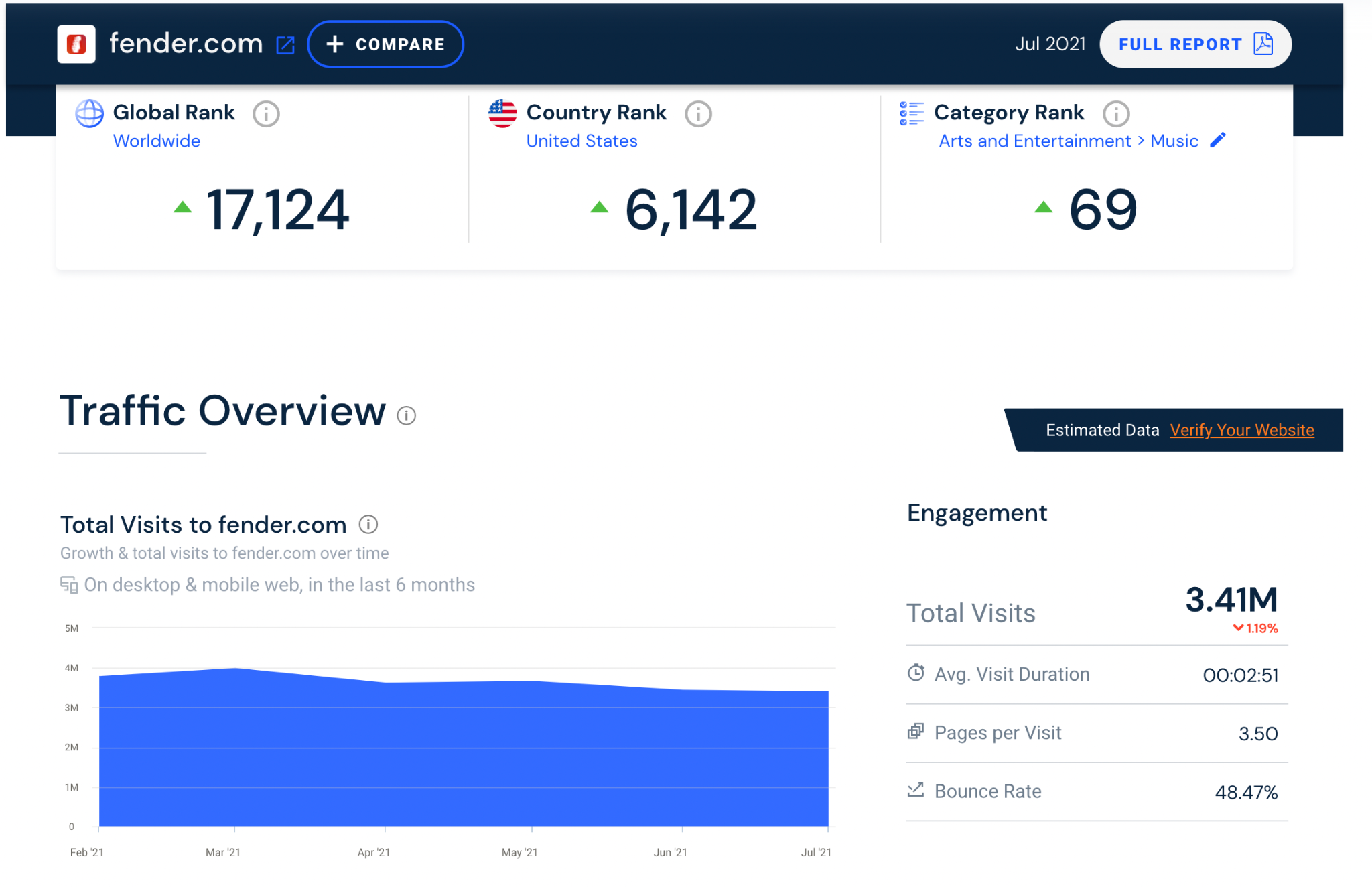
Task: Click the Mar '21 peak on chart
Action: point(235,669)
